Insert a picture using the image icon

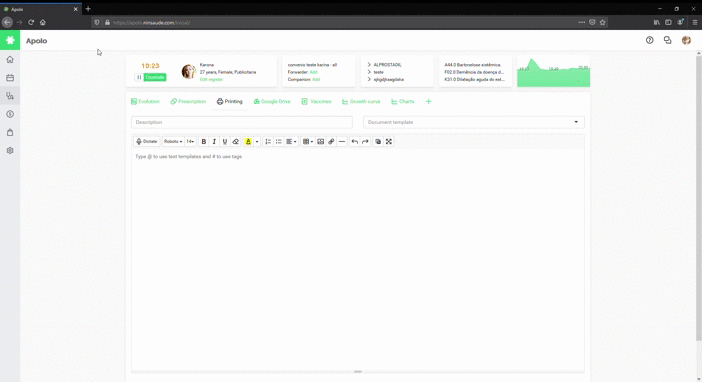[321, 142]
